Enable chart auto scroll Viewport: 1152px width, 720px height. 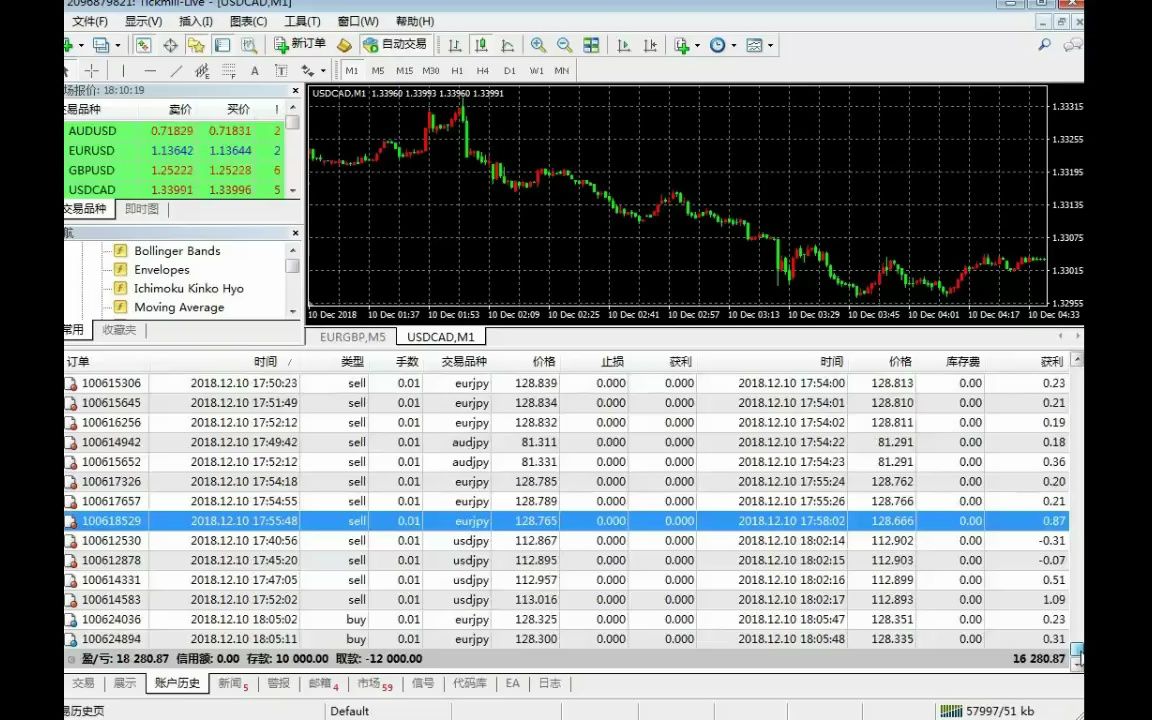pos(624,45)
